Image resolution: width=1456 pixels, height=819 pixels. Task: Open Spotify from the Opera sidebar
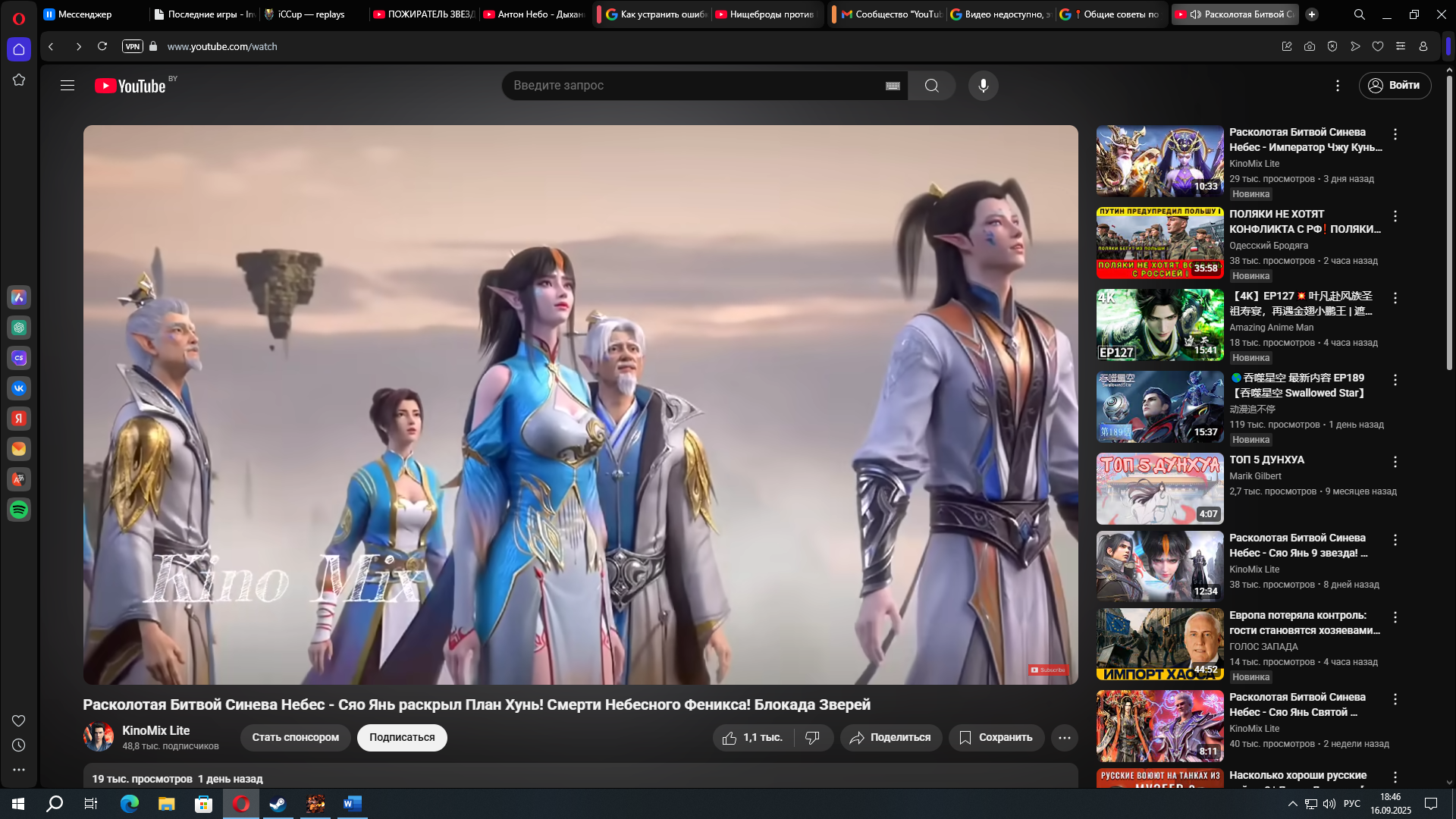(x=19, y=510)
